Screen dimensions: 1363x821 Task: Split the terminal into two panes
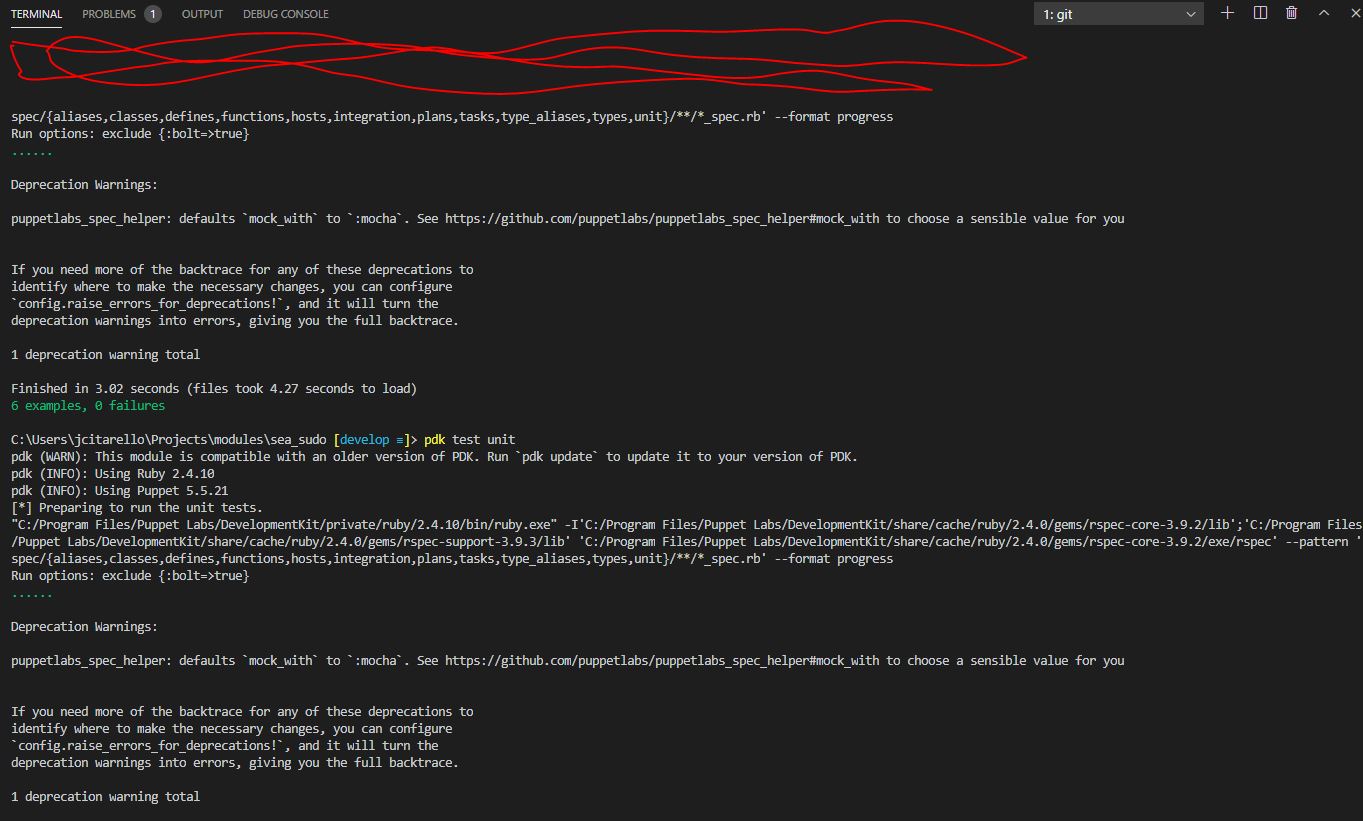coord(1259,13)
